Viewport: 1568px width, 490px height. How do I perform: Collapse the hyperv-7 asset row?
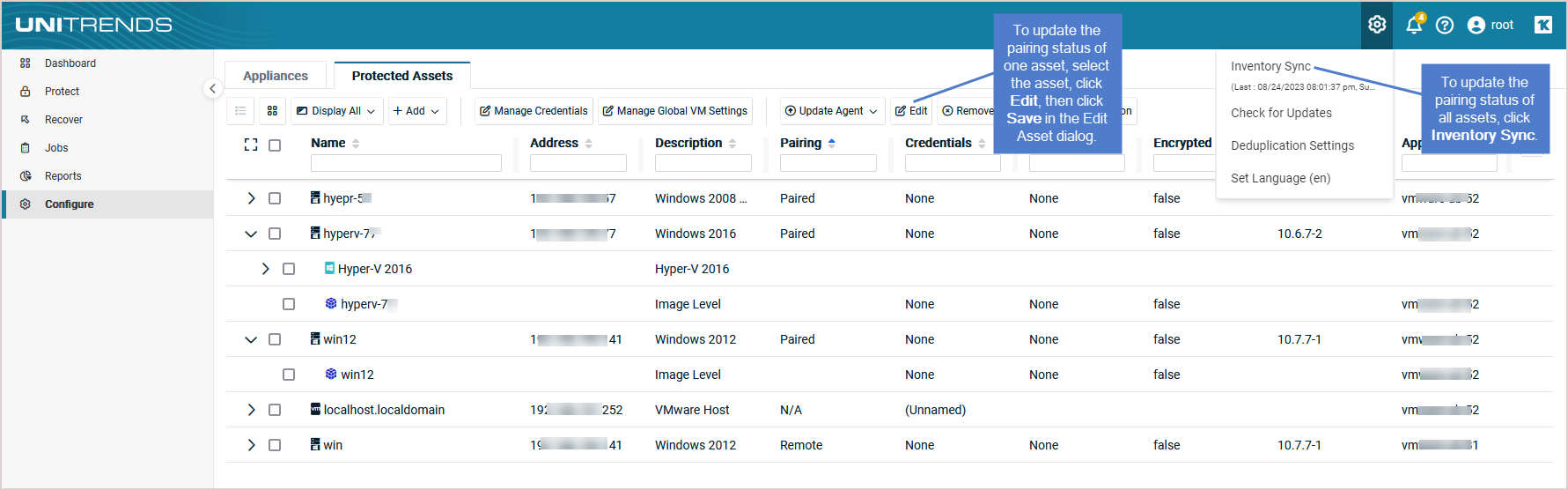pyautogui.click(x=251, y=234)
